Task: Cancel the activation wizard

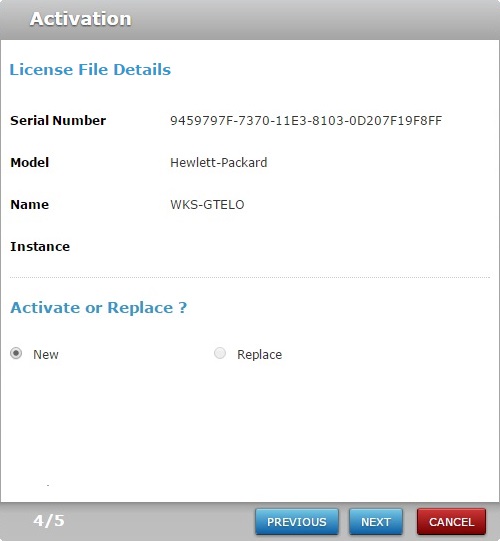Action: [451, 522]
